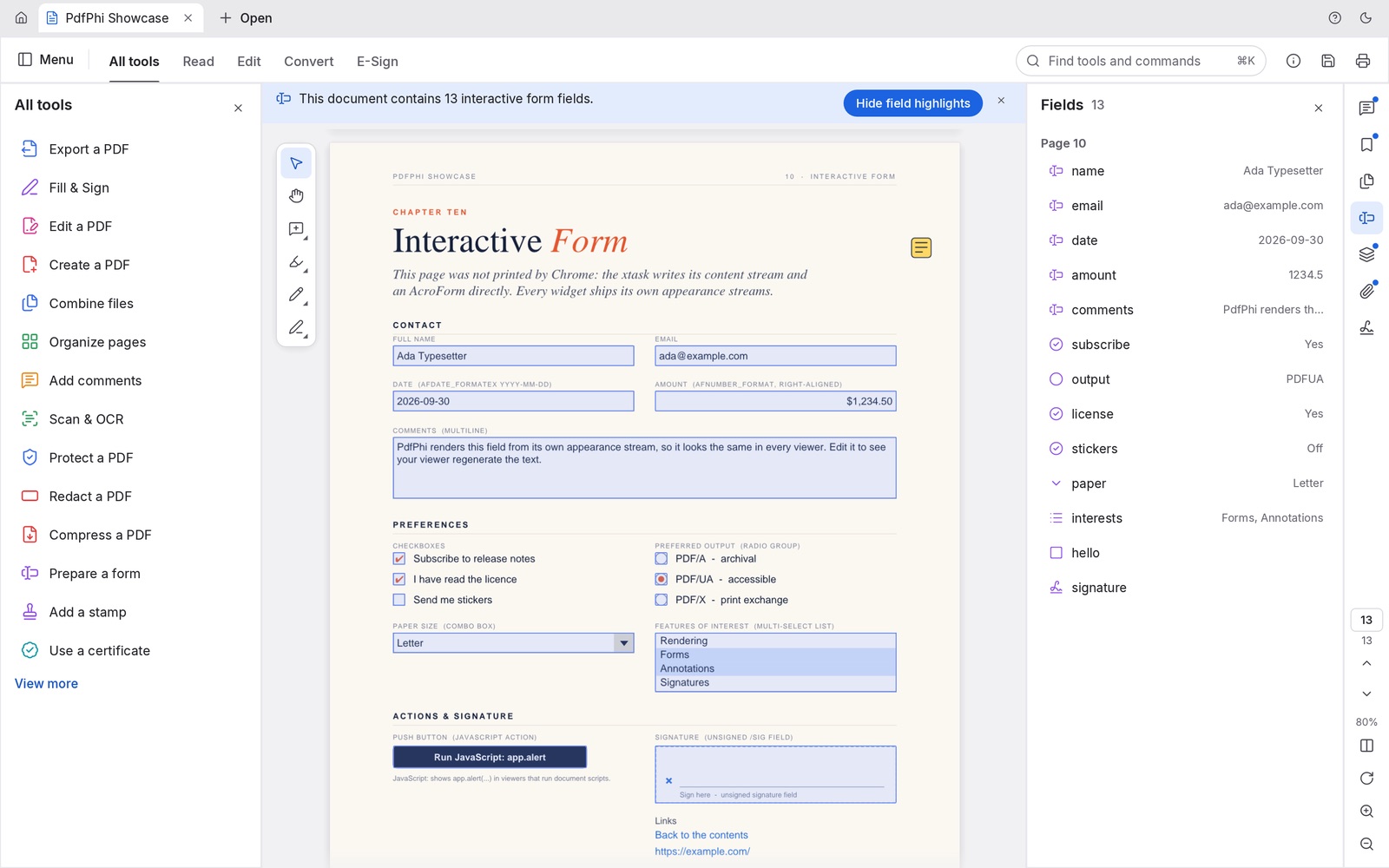The width and height of the screenshot is (1389, 868).
Task: Check 'Send me stickers' box
Action: tap(399, 600)
